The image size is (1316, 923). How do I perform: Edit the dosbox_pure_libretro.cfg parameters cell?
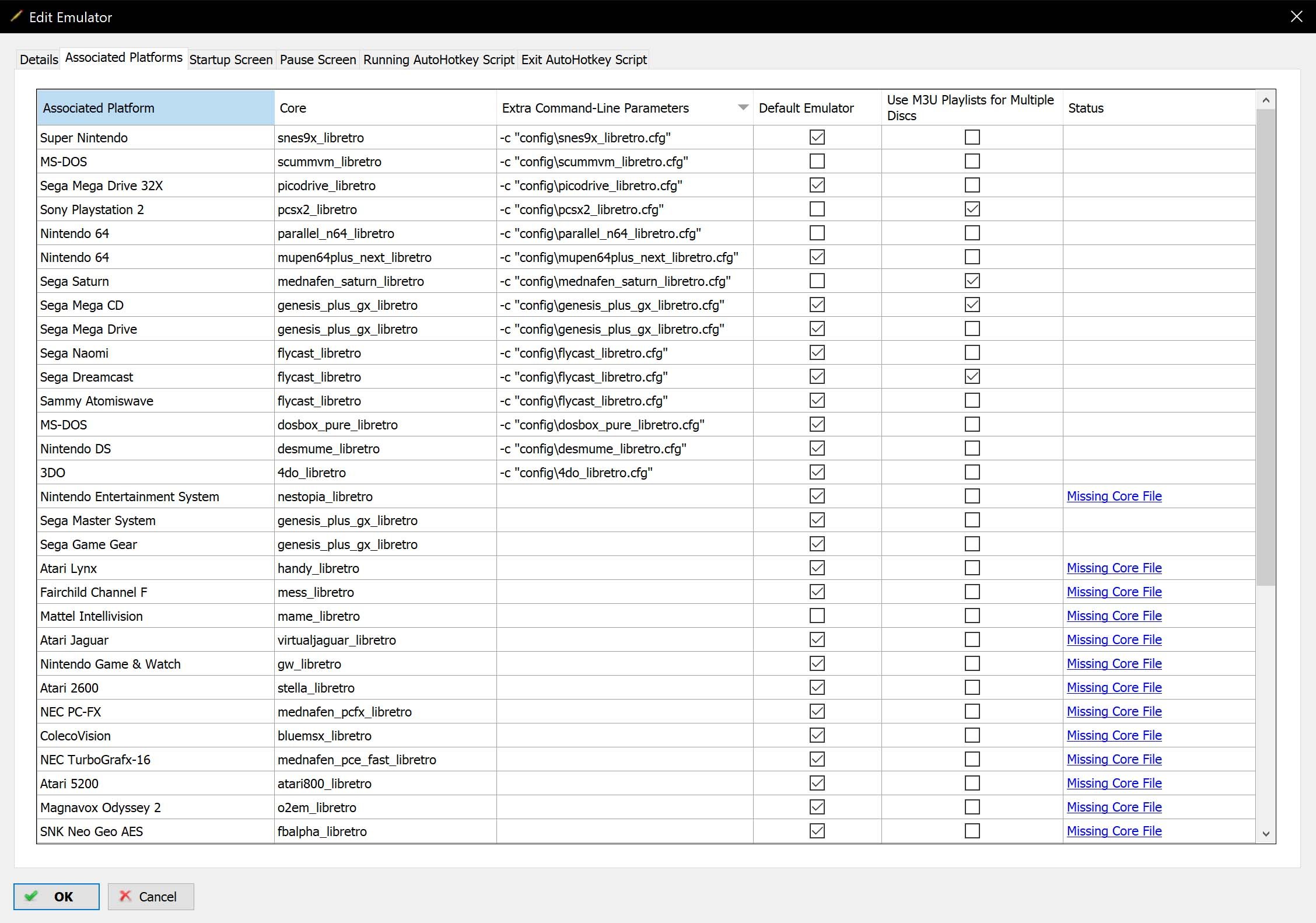pos(625,425)
